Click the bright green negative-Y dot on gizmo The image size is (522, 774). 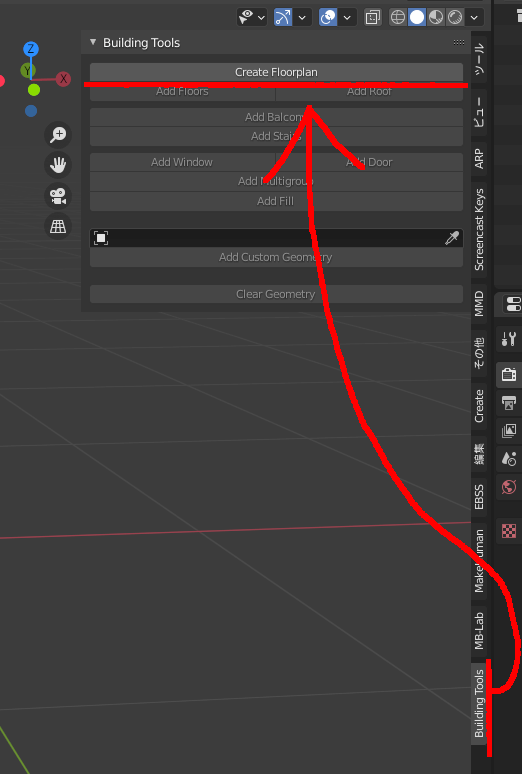(x=34, y=90)
